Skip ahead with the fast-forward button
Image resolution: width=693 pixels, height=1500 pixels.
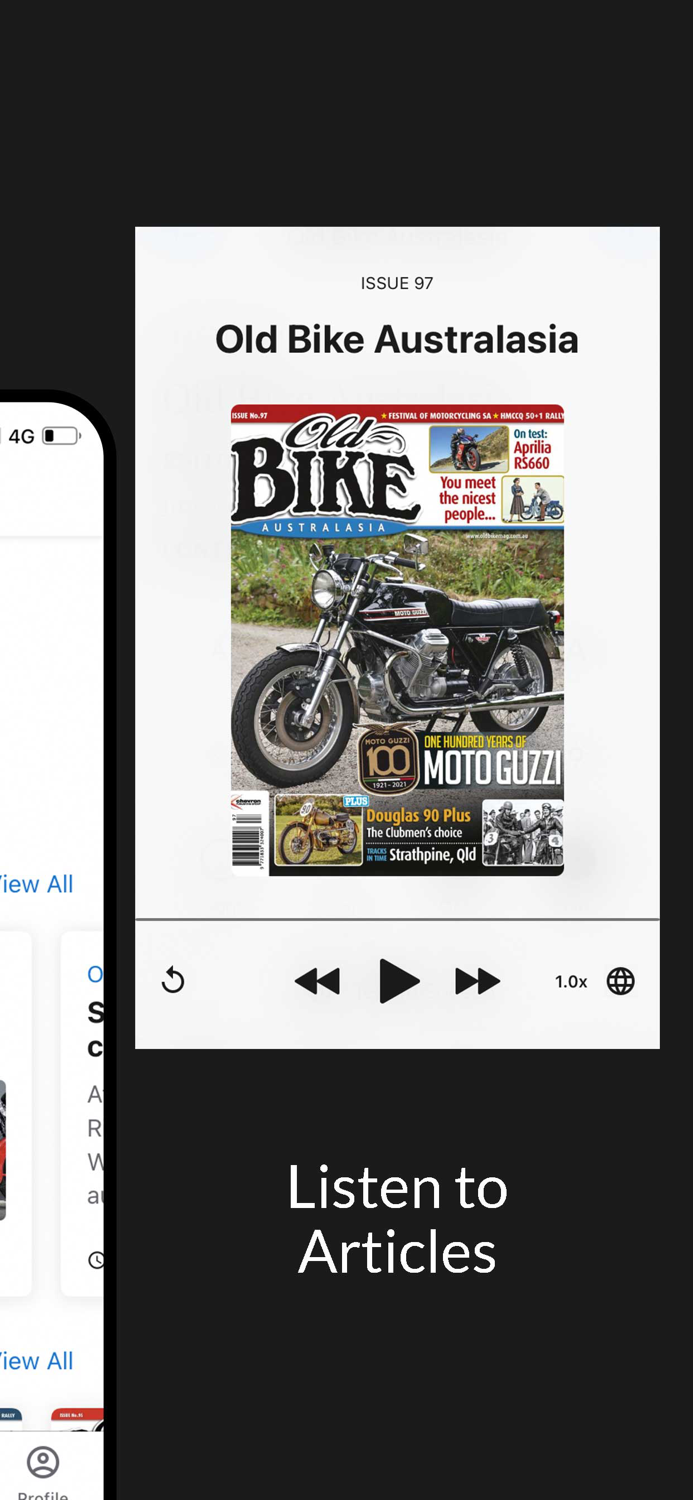[477, 981]
